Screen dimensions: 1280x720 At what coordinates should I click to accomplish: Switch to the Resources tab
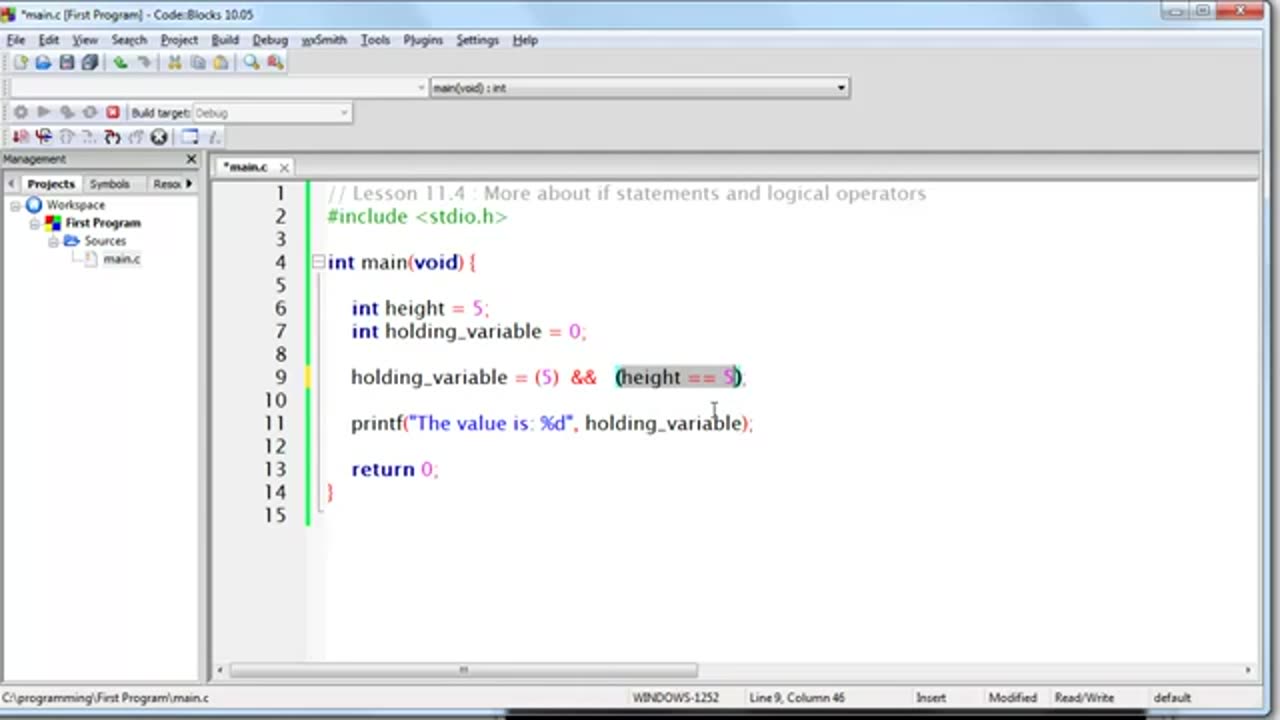(x=166, y=184)
